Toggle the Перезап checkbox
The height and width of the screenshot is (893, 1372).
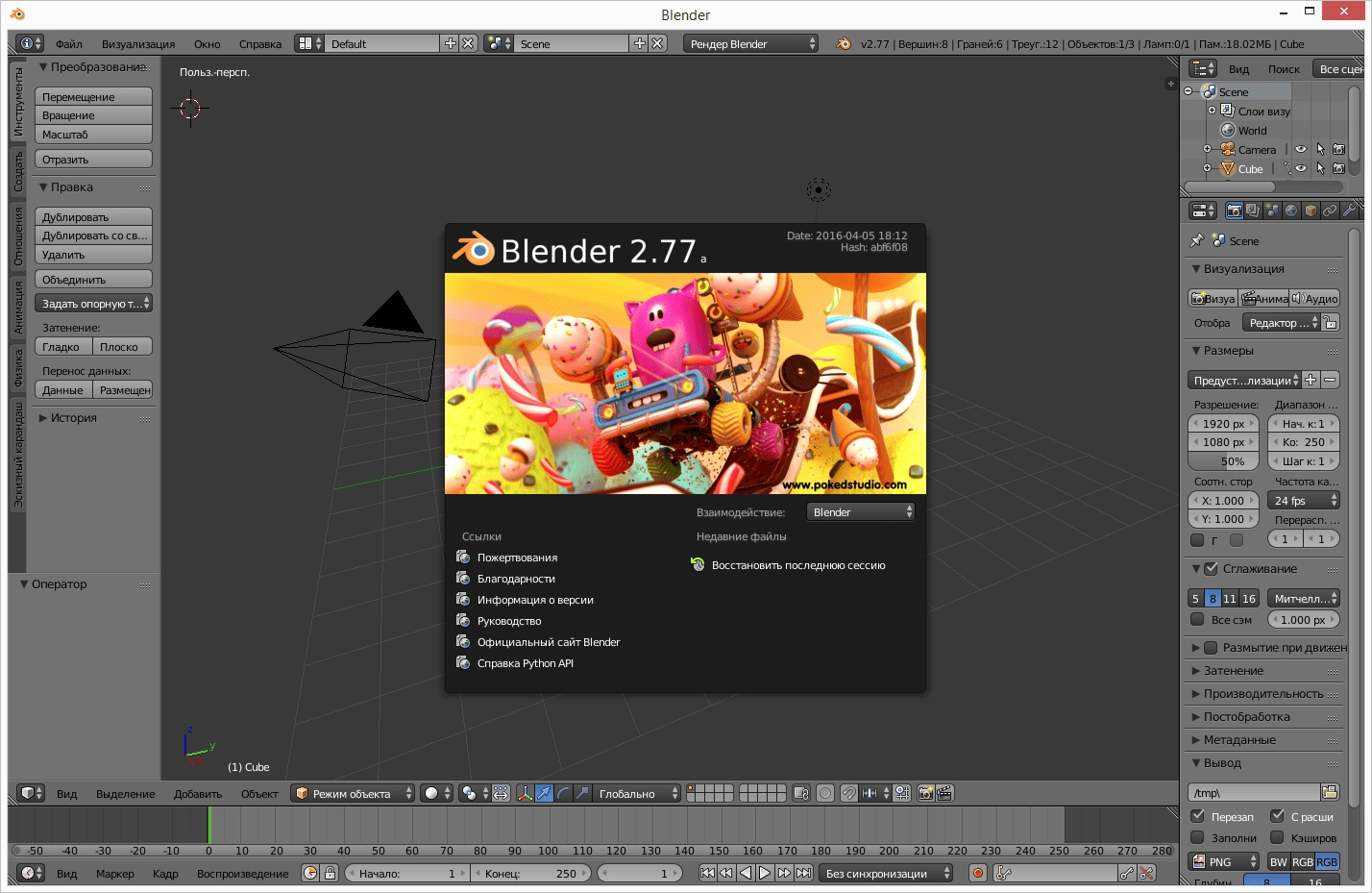(x=1197, y=815)
